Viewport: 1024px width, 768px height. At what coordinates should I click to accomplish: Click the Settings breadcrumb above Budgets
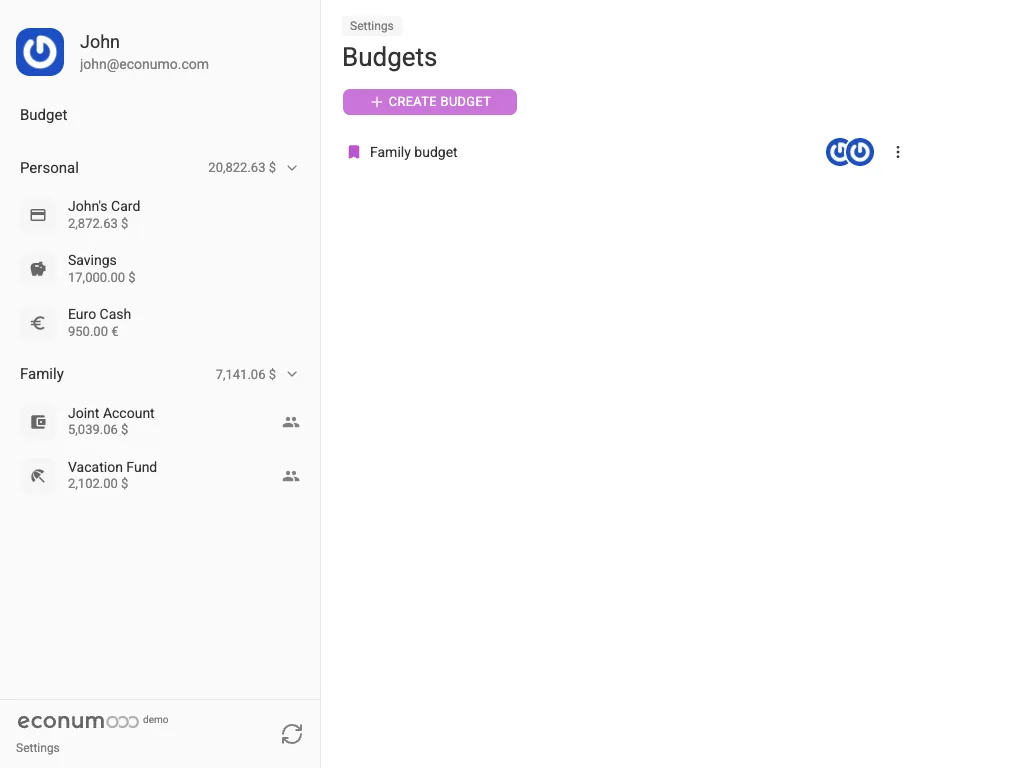tap(372, 26)
